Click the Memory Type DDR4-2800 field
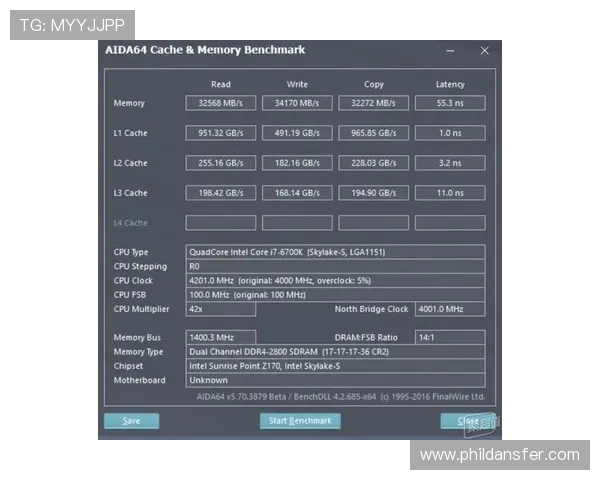Viewport: 600px width, 480px height. pos(335,352)
